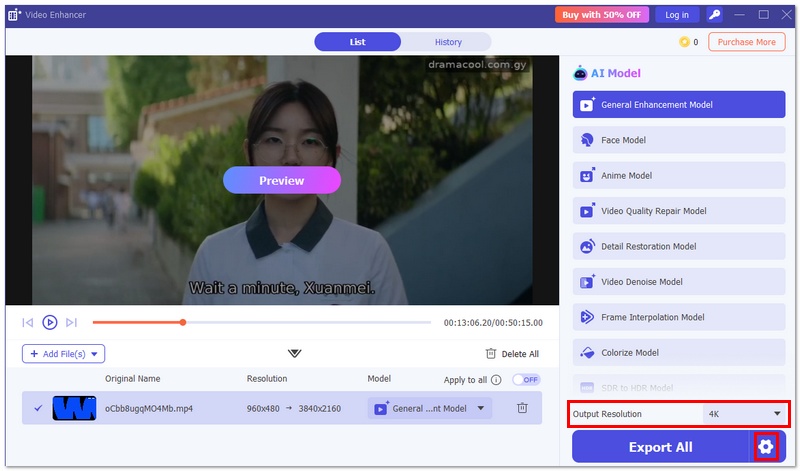Image resolution: width=800 pixels, height=471 pixels.
Task: Click the gold coin balance icon
Action: tap(684, 42)
